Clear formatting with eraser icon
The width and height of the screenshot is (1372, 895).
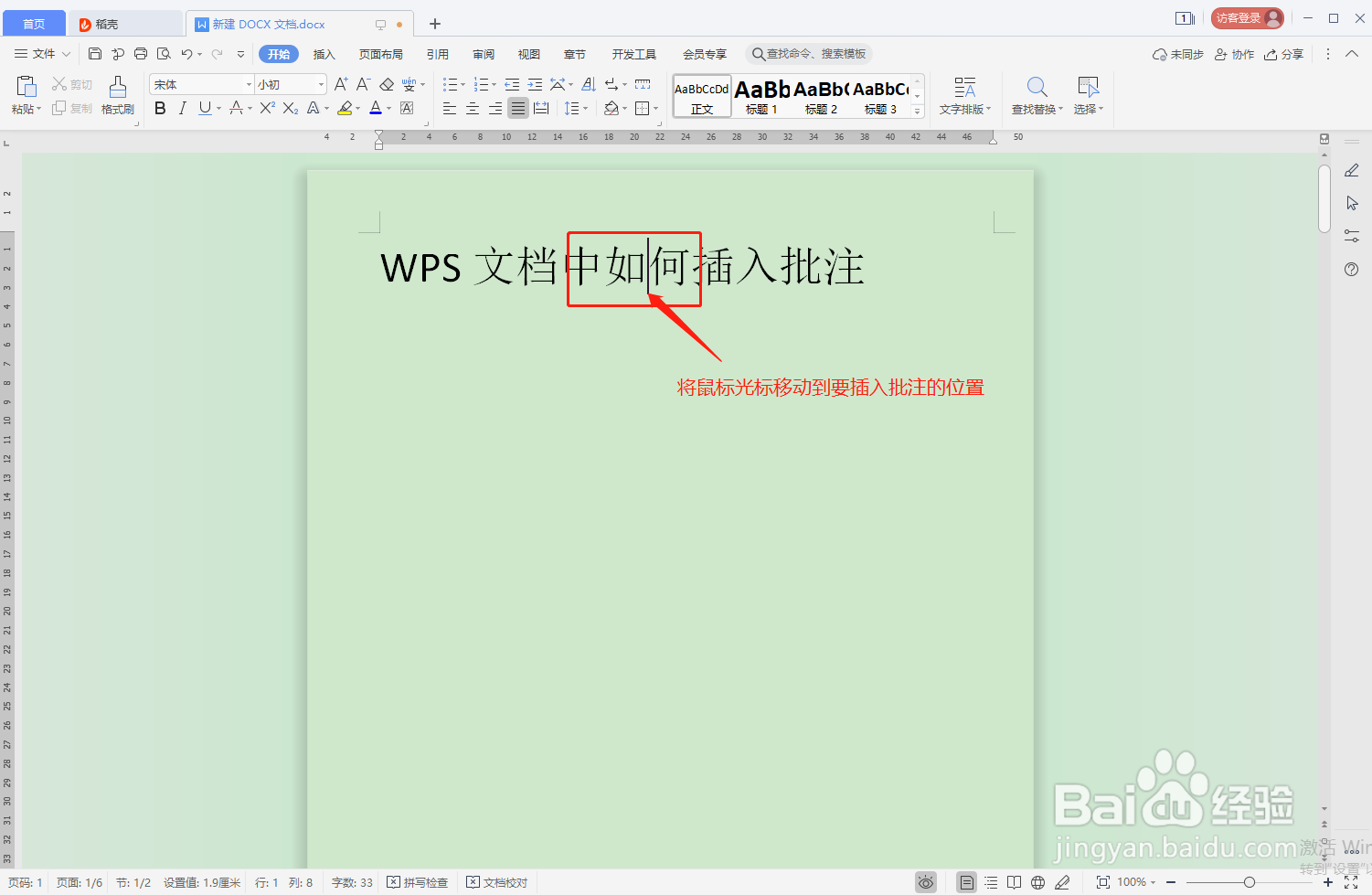tap(387, 84)
